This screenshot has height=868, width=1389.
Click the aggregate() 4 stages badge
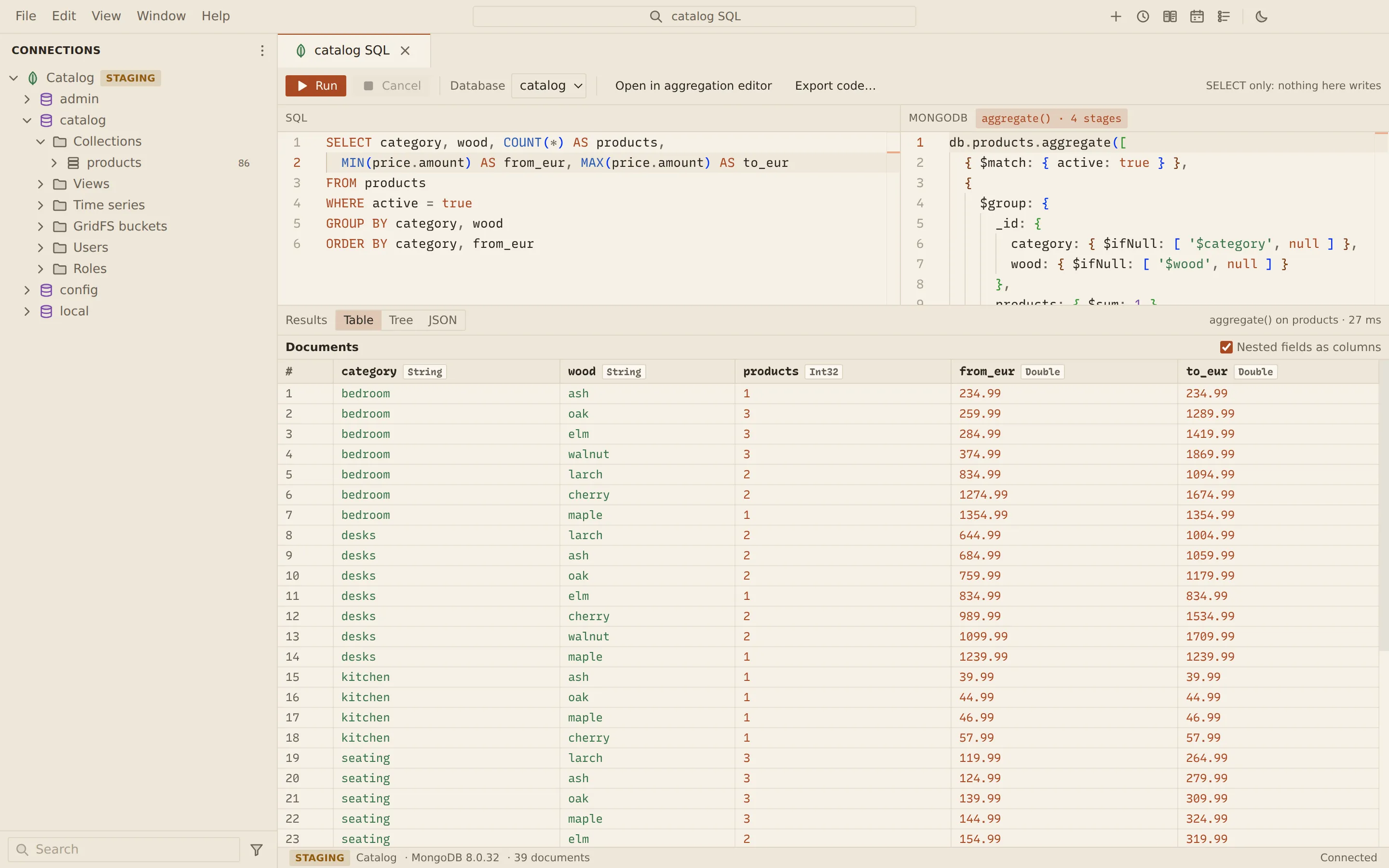[x=1051, y=119]
